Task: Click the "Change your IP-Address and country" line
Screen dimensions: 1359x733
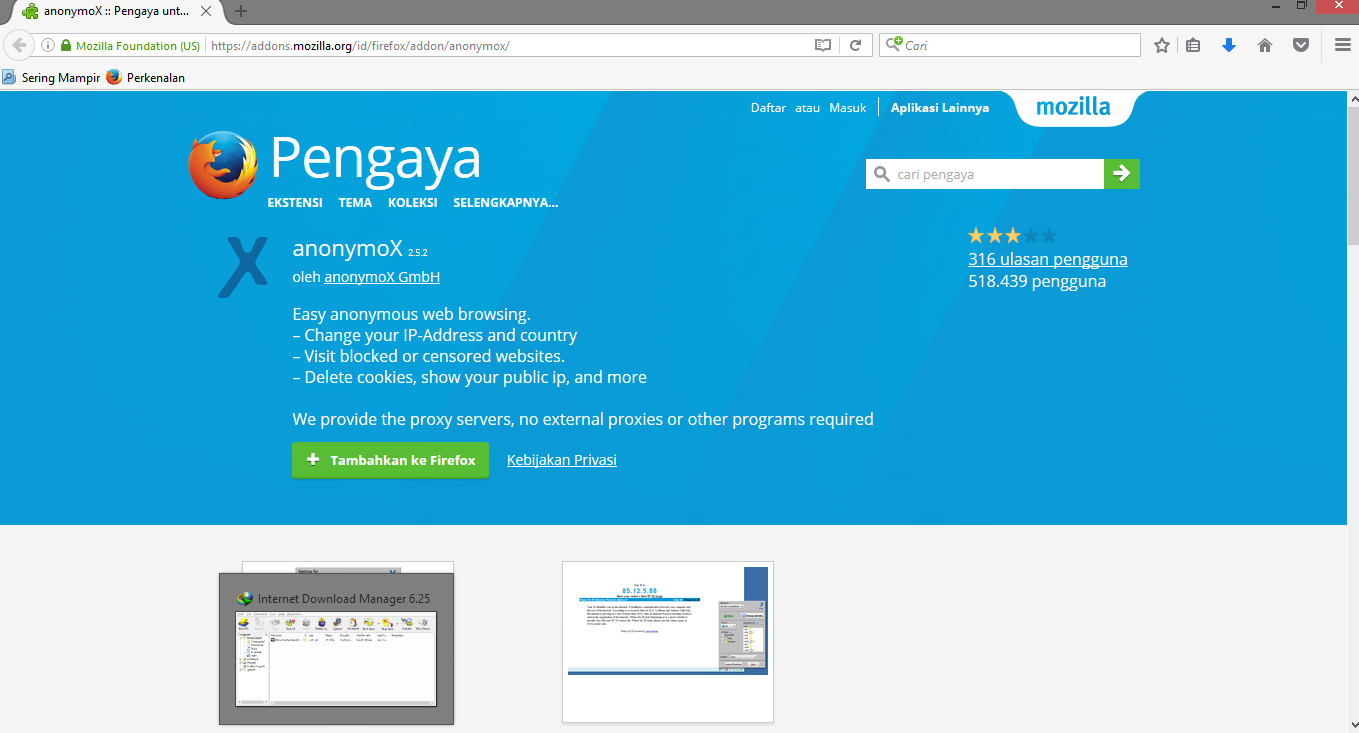Action: point(435,335)
